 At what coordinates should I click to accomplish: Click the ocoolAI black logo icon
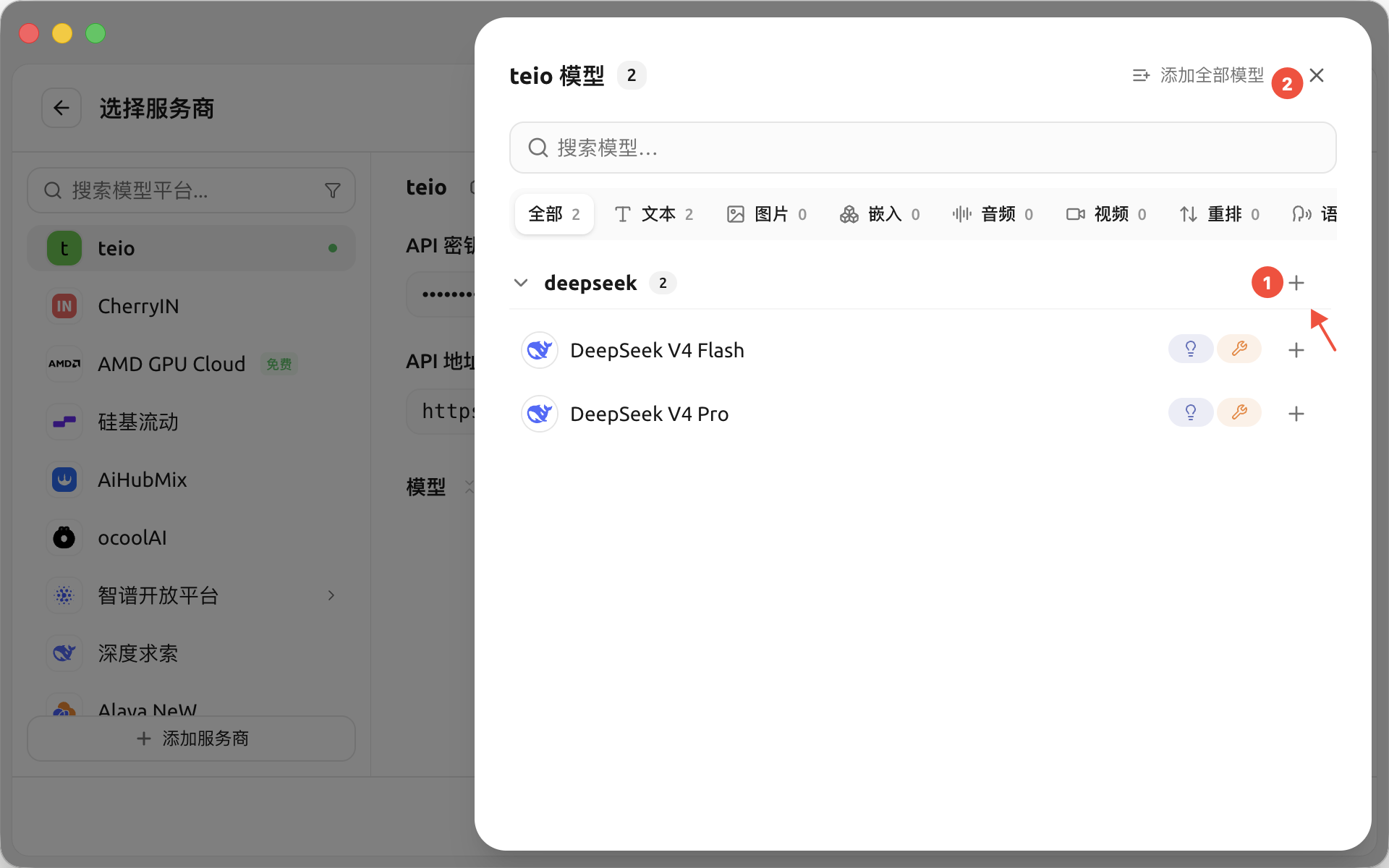click(64, 537)
